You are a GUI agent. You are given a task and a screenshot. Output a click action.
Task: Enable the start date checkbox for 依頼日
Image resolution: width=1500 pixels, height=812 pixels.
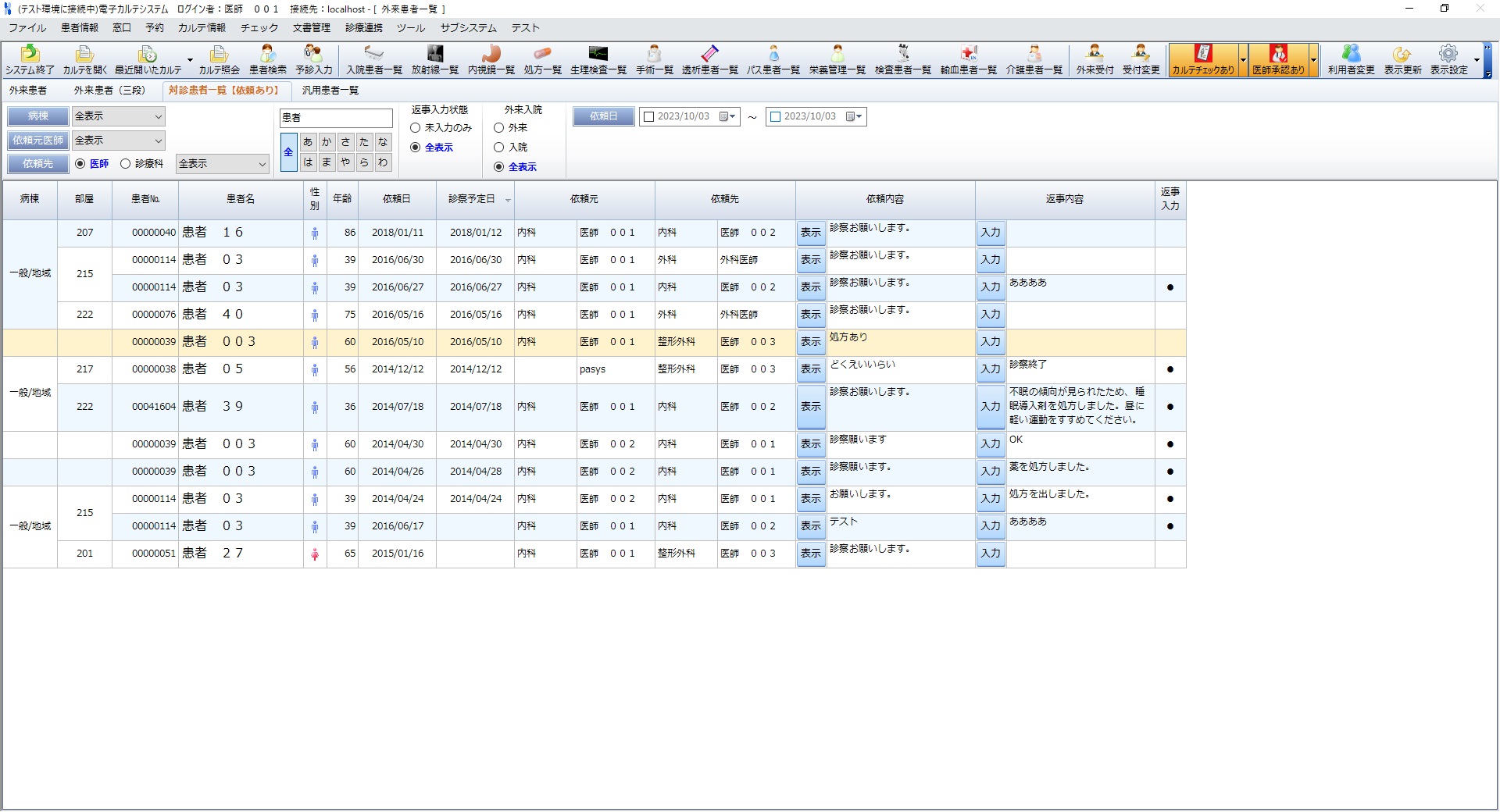click(648, 117)
